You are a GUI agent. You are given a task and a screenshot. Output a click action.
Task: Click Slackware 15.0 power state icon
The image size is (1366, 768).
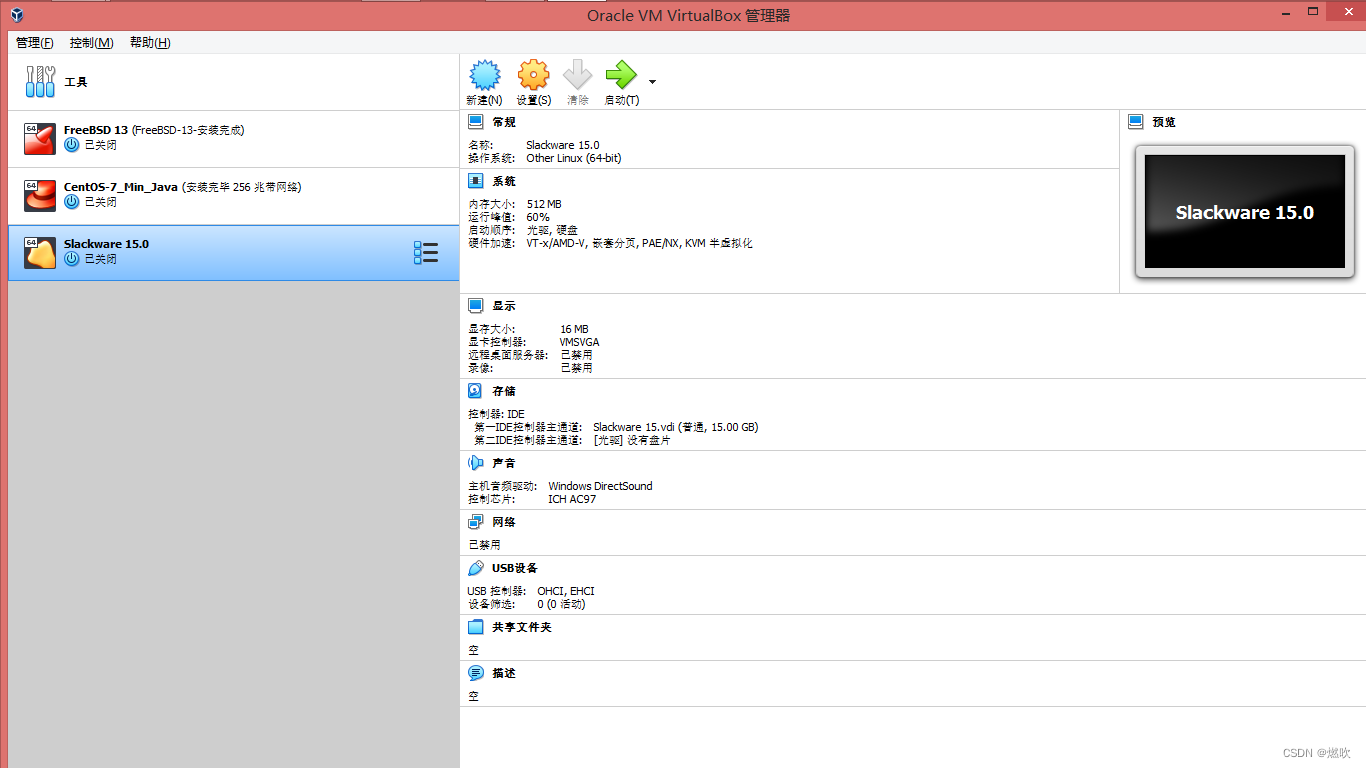(71, 259)
